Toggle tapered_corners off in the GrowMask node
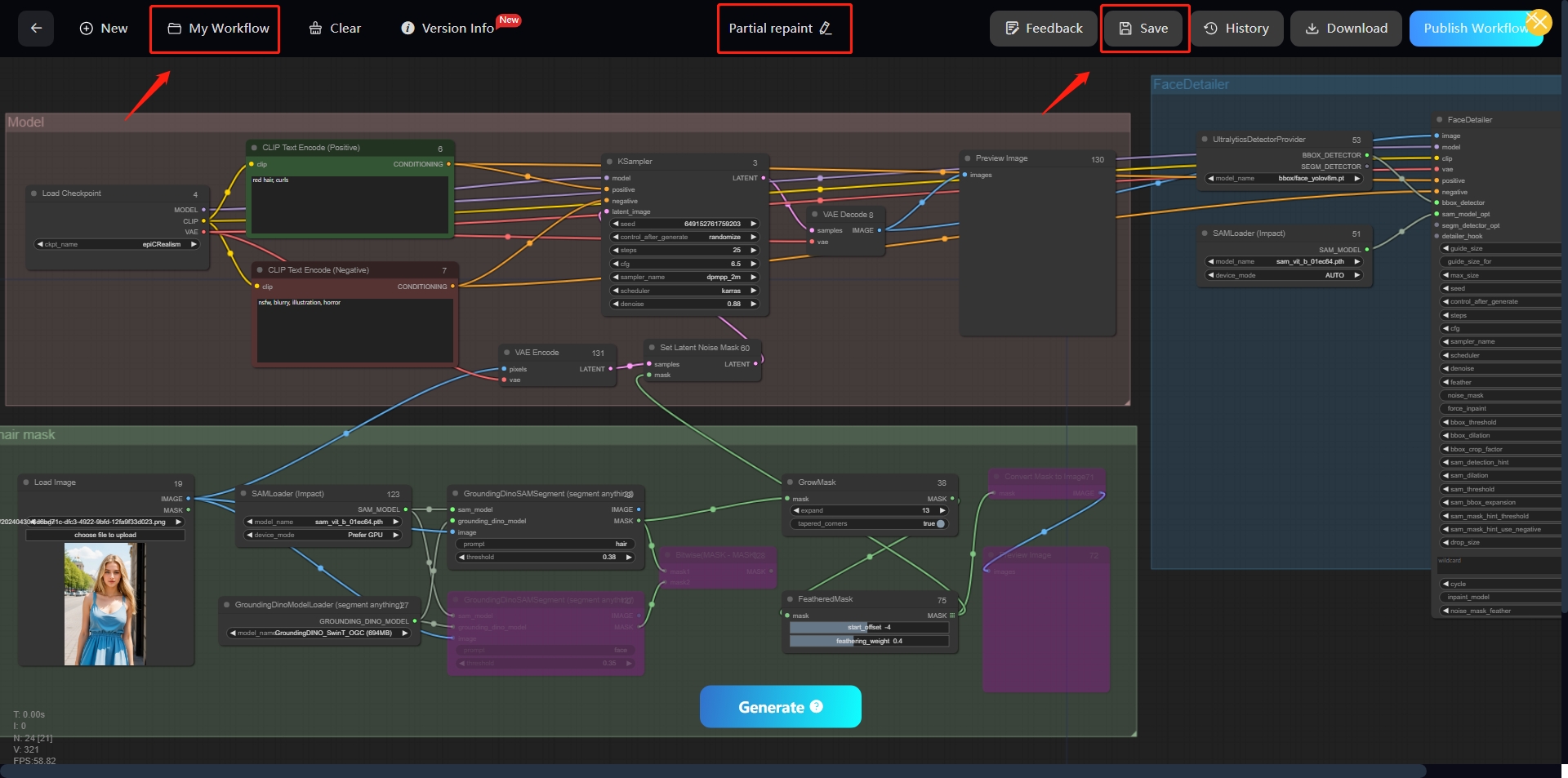 coord(941,523)
